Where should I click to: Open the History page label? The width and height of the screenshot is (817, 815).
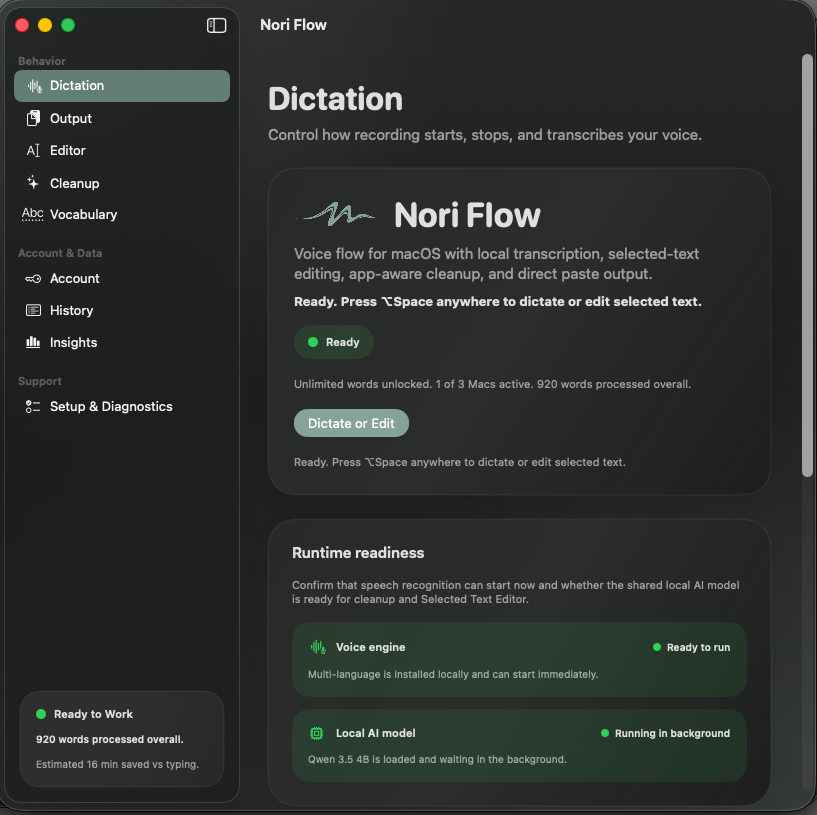71,311
